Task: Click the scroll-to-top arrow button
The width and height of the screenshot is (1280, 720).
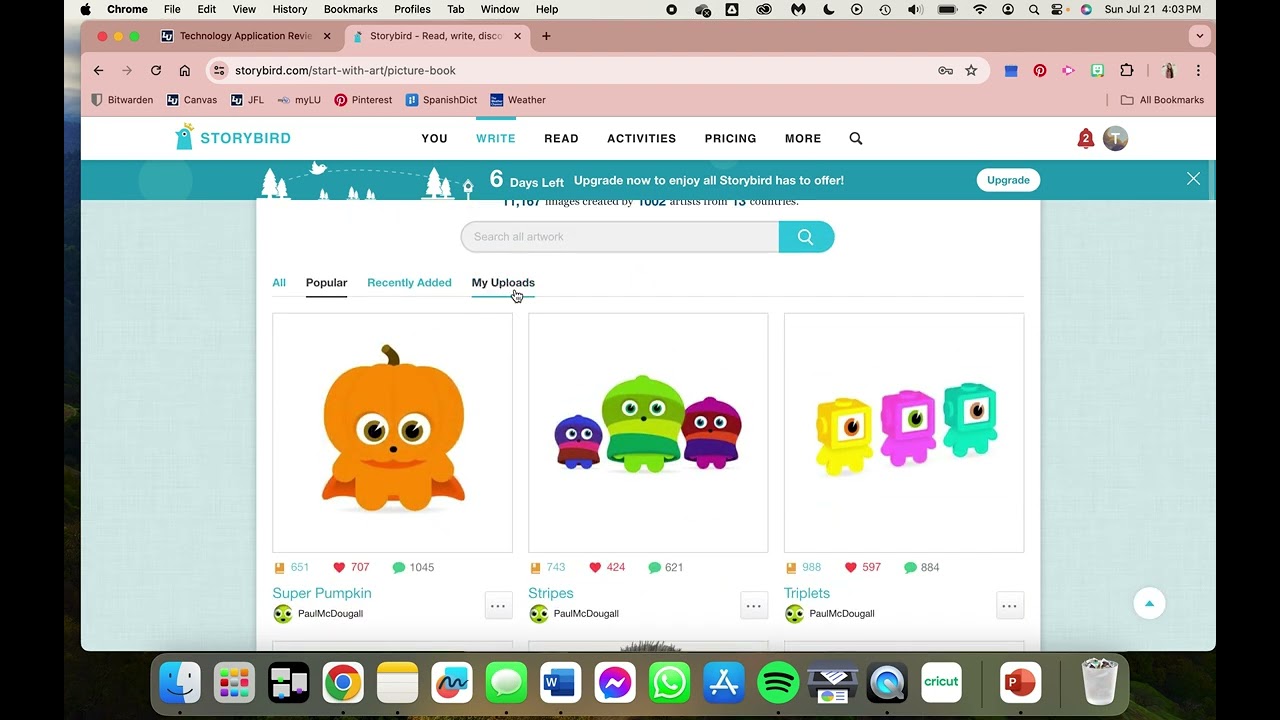Action: (x=1149, y=603)
